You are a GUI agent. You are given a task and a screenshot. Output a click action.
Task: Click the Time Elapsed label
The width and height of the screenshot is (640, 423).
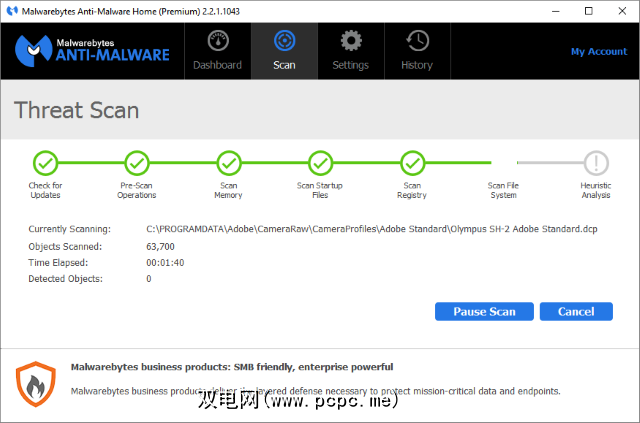click(58, 263)
